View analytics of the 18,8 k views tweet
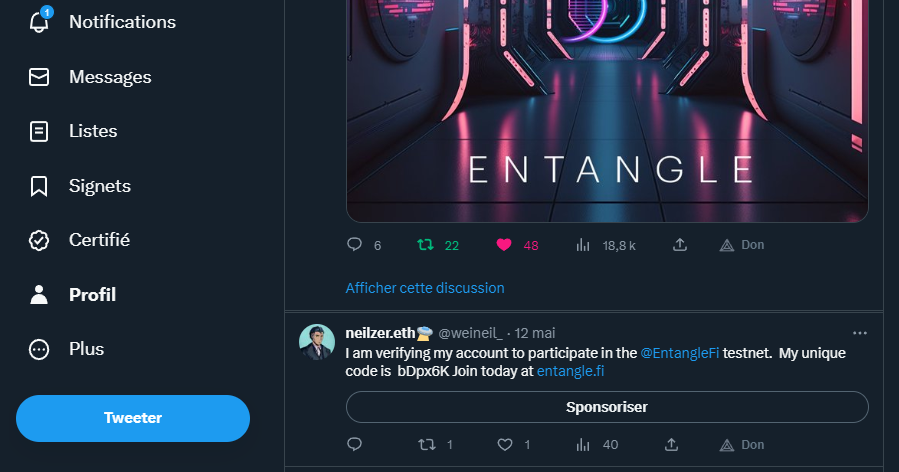The width and height of the screenshot is (899, 472). (x=584, y=245)
